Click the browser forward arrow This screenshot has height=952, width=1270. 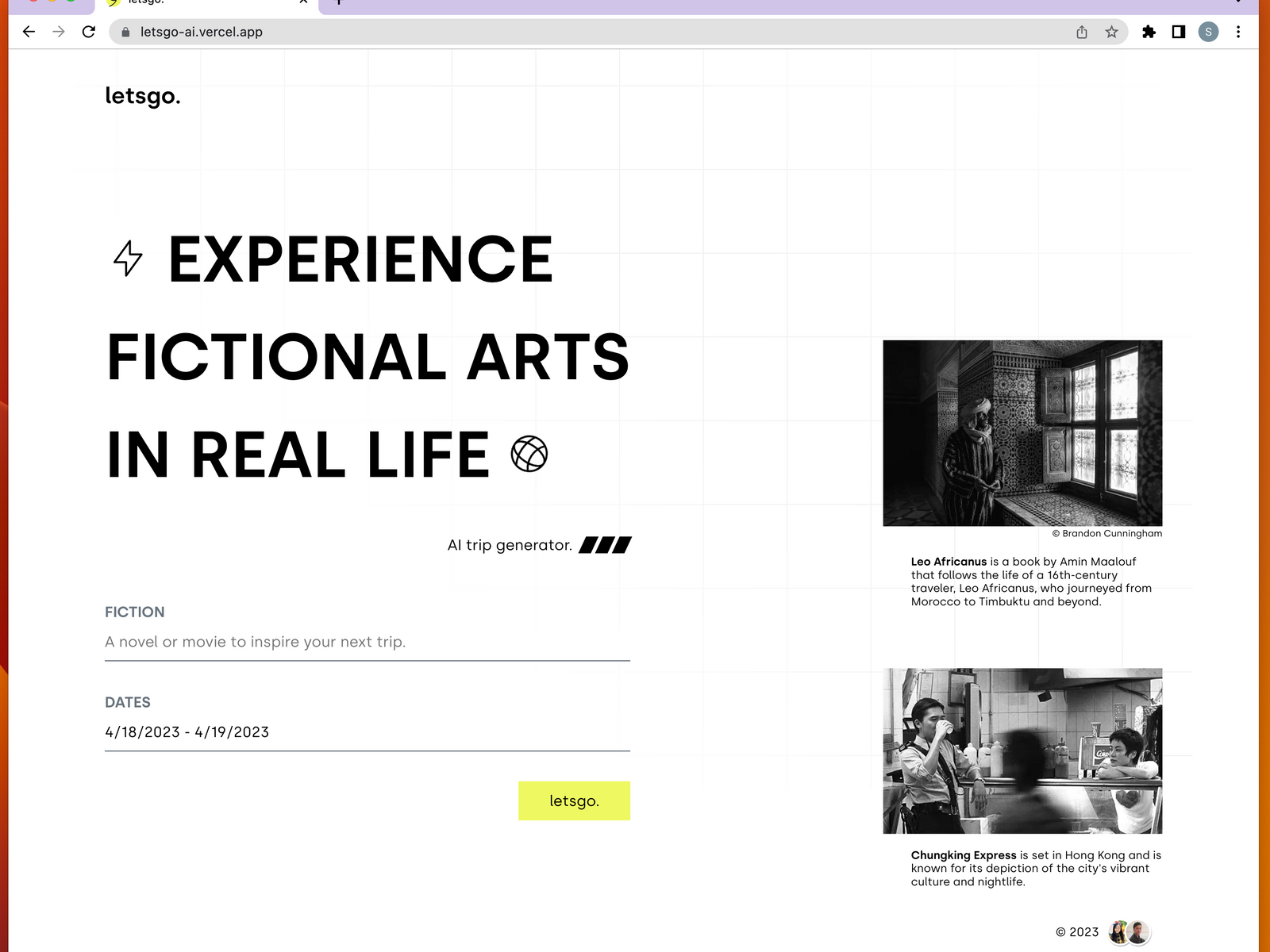(59, 32)
